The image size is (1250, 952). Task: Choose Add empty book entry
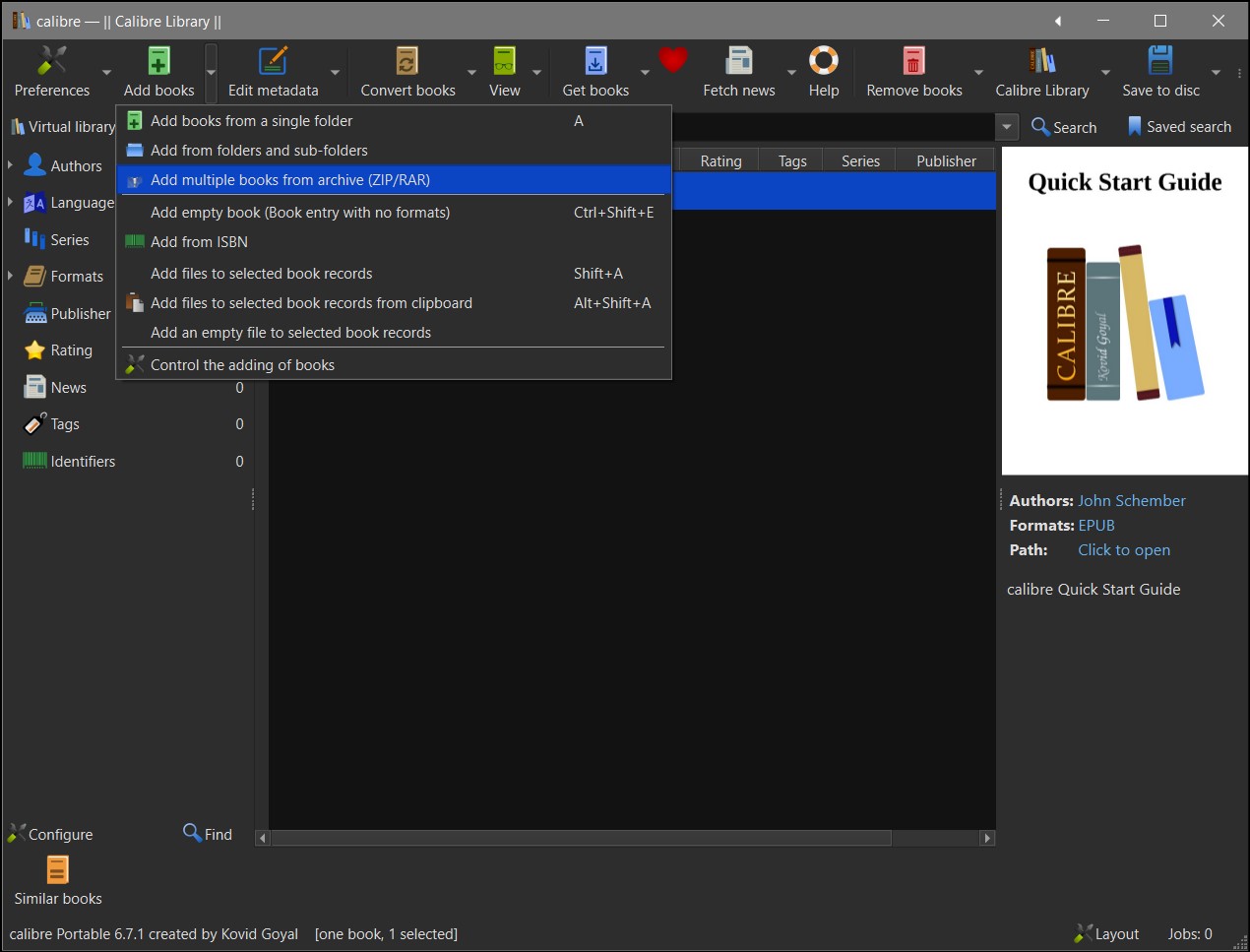pyautogui.click(x=394, y=212)
